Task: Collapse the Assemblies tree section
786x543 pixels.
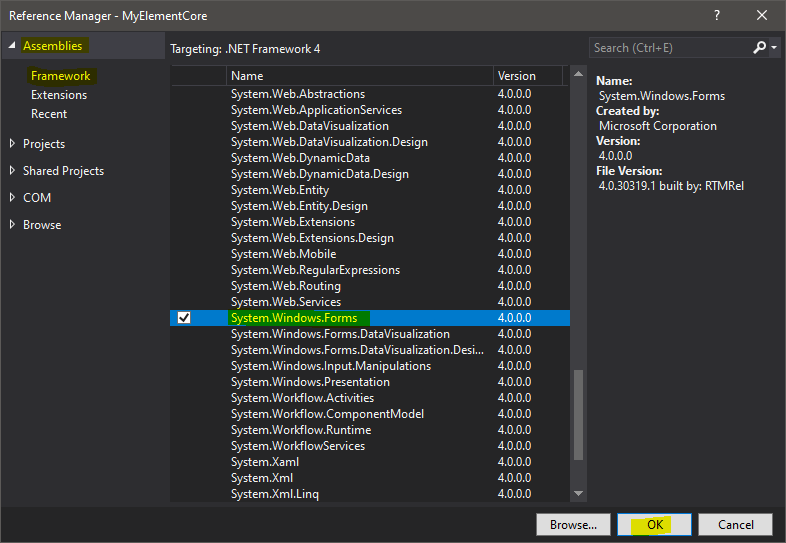Action: click(x=12, y=46)
